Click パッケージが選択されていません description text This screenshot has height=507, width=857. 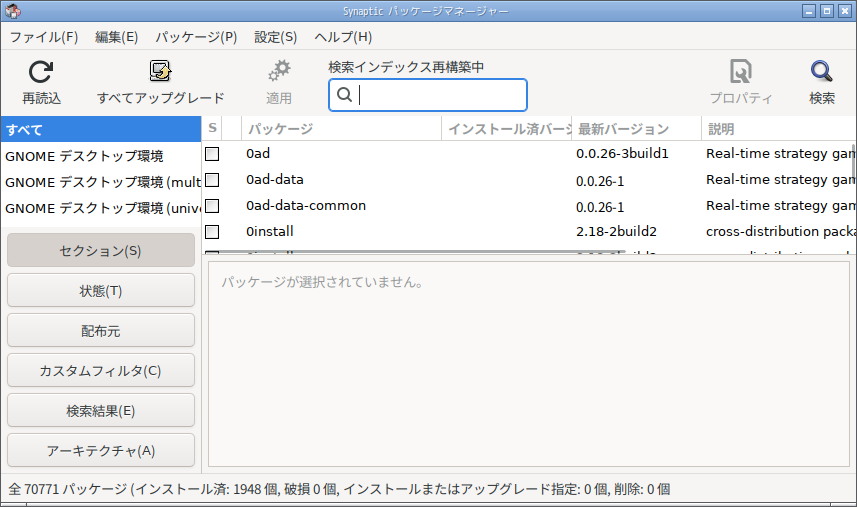click(x=322, y=282)
